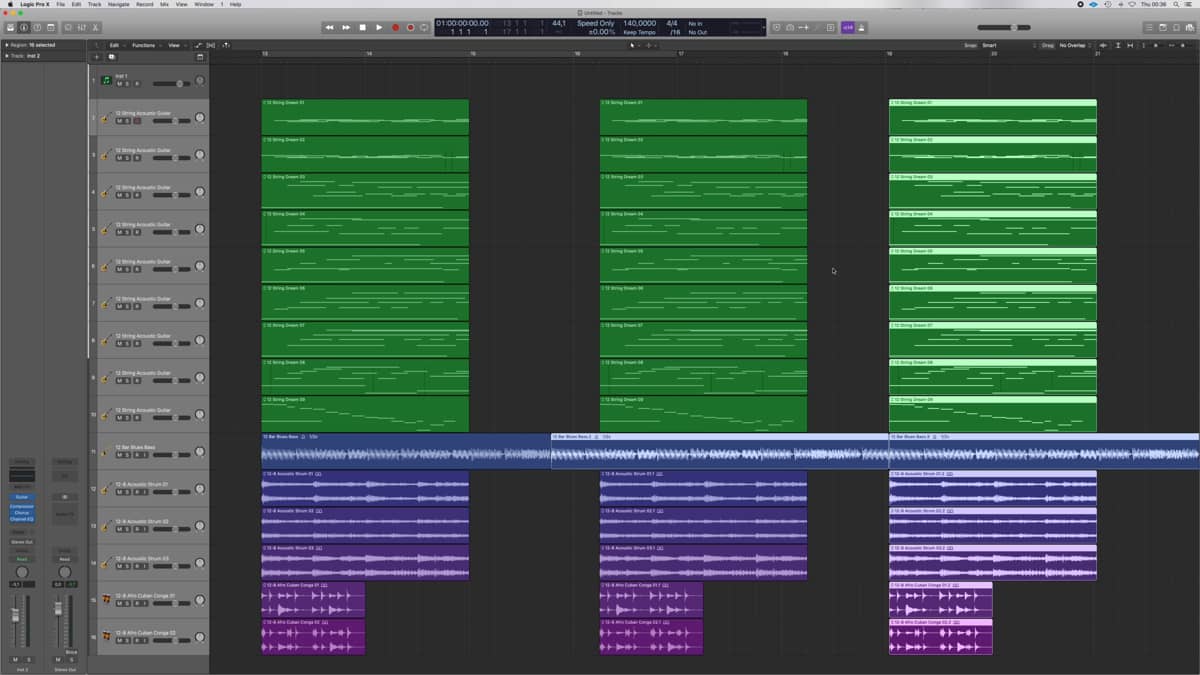Enable input monitoring on Acoustic Strum 03 track
Screen dimensions: 1200x675
point(145,566)
